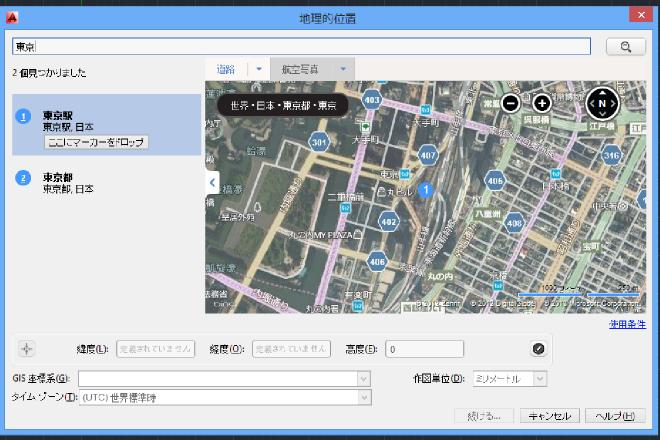This screenshot has width=660, height=440.
Task: Zoom out the map with minus button
Action: click(511, 103)
